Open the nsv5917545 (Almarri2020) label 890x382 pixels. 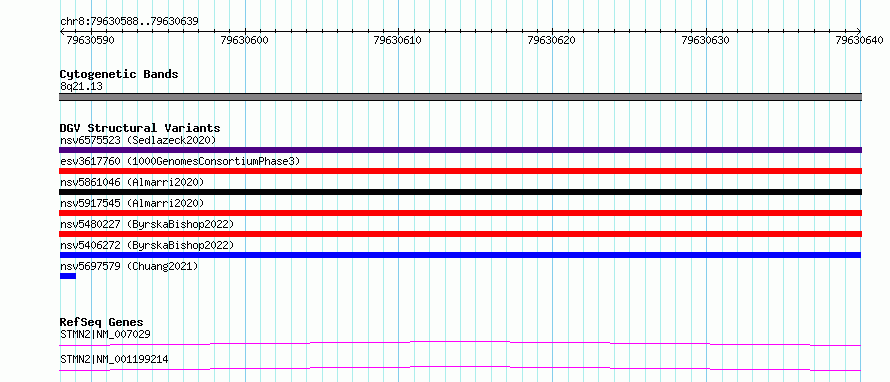tap(132, 203)
